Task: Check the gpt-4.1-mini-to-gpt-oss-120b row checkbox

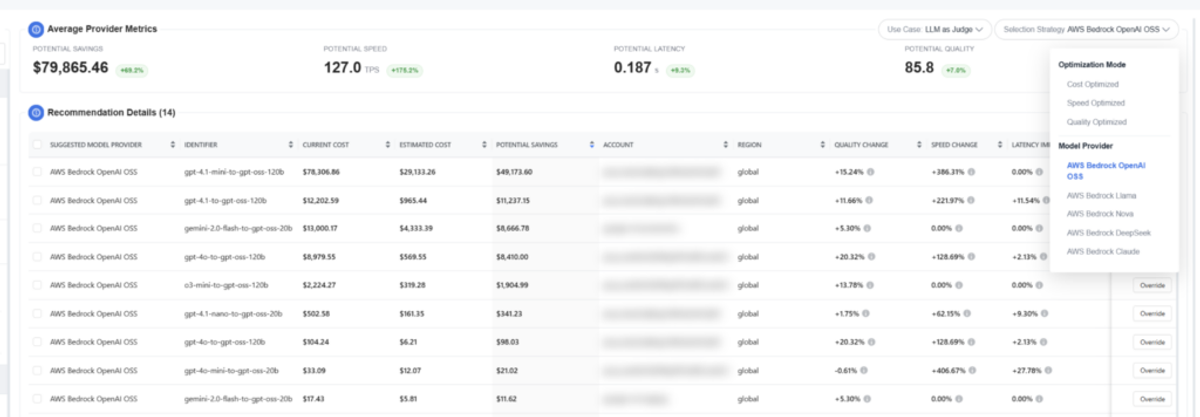Action: click(x=38, y=172)
